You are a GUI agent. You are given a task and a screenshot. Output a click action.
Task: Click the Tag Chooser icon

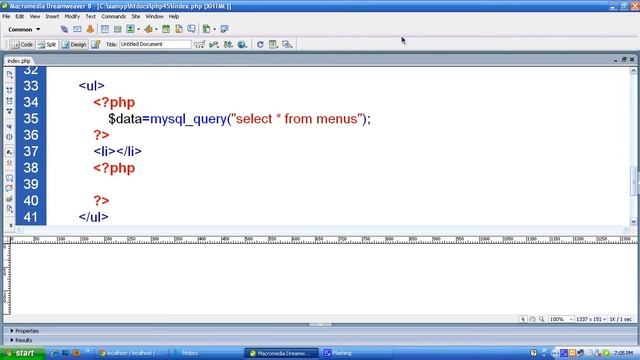[224, 29]
